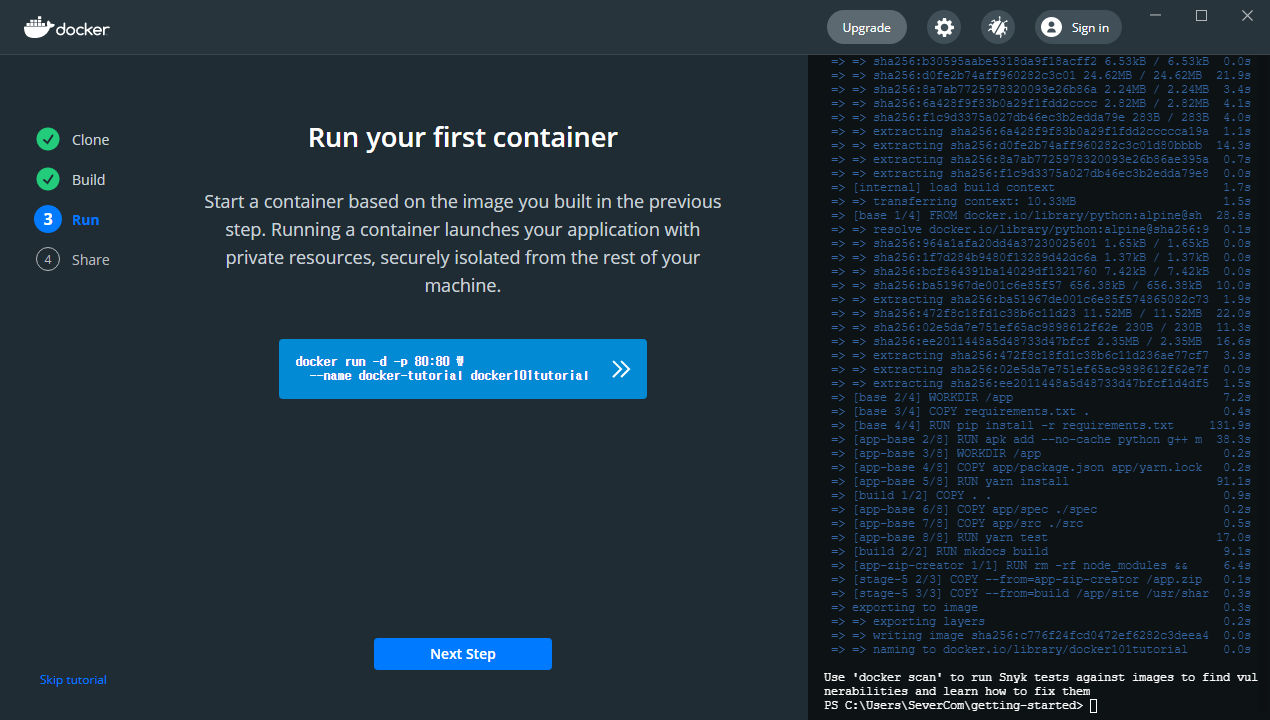1270x720 pixels.
Task: Maximize the Docker window
Action: (x=1201, y=15)
